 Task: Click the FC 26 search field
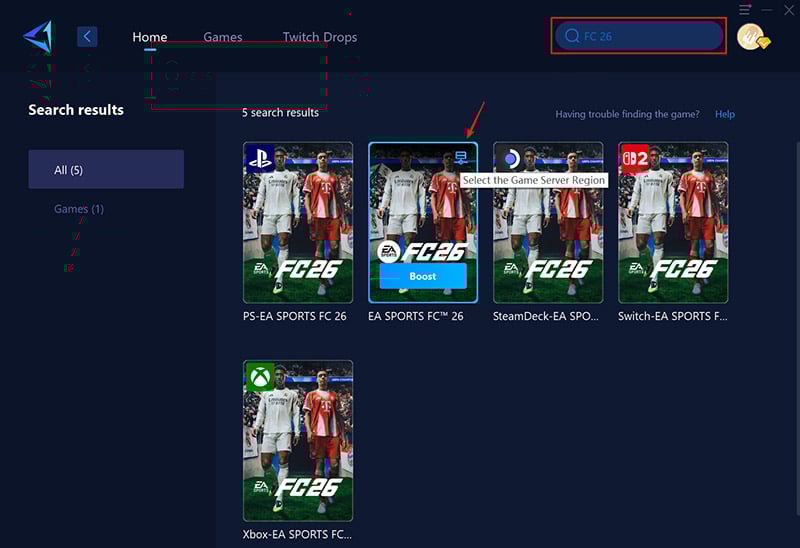(639, 36)
